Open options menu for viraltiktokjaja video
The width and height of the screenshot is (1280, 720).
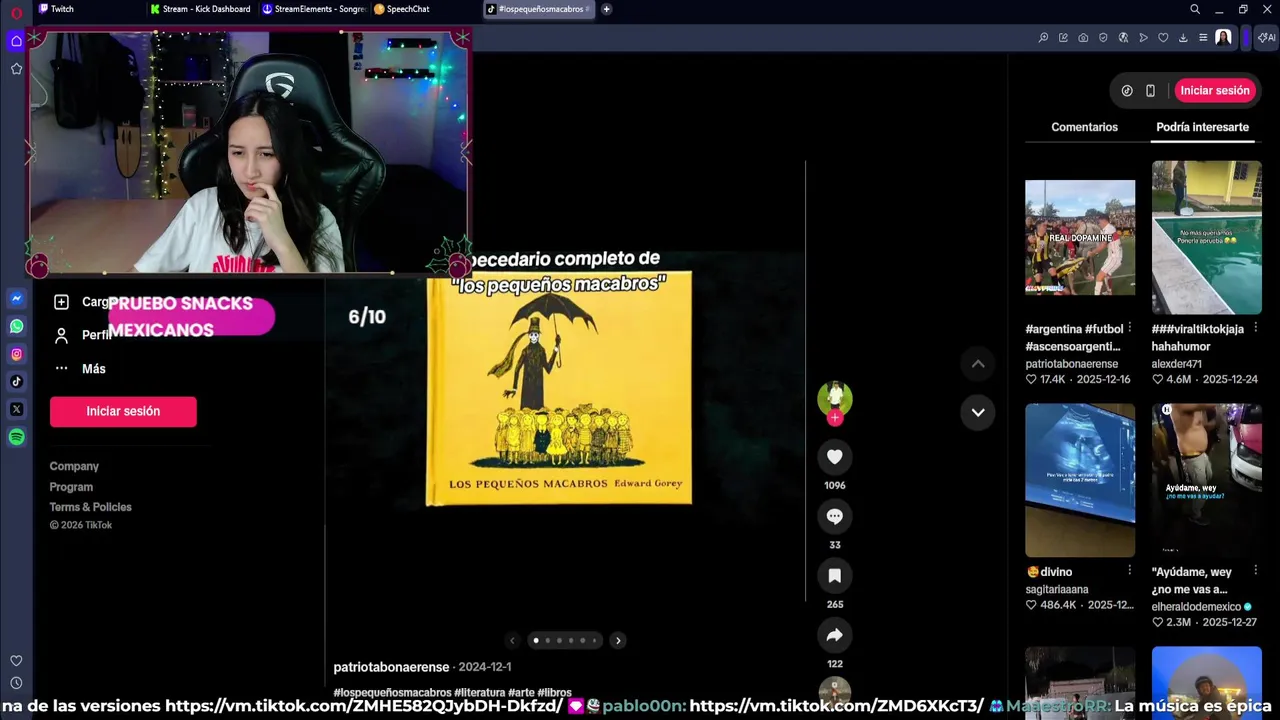pos(1256,328)
